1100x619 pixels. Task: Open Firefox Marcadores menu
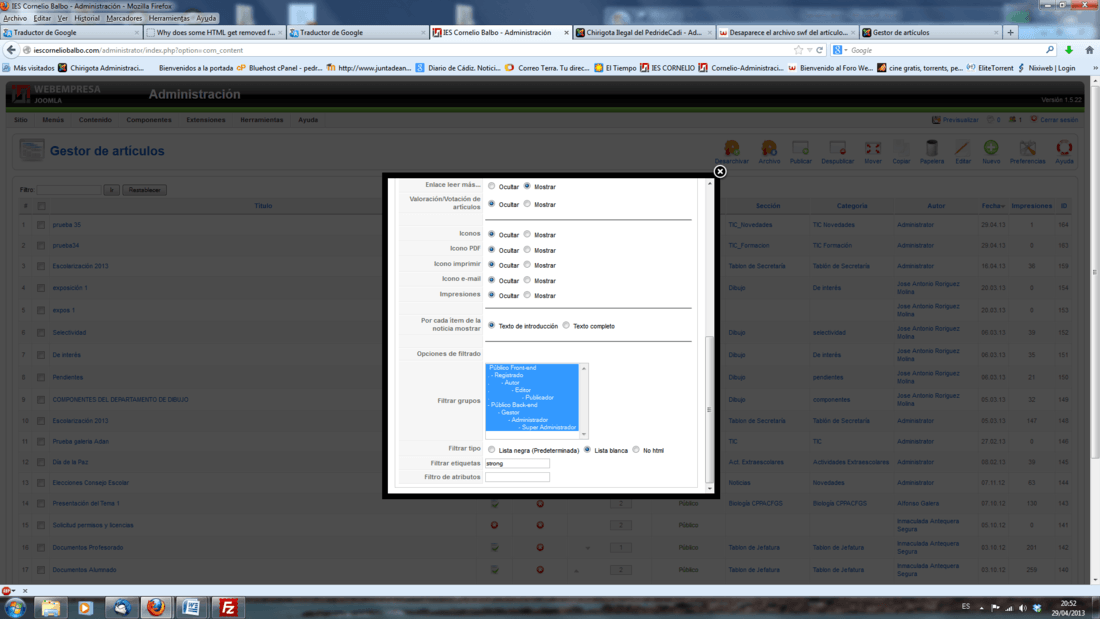(124, 18)
